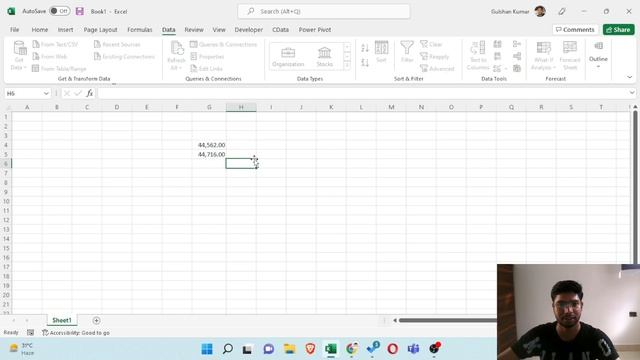Reapply the filter
Viewport: 640px width, 360px height.
click(434, 56)
